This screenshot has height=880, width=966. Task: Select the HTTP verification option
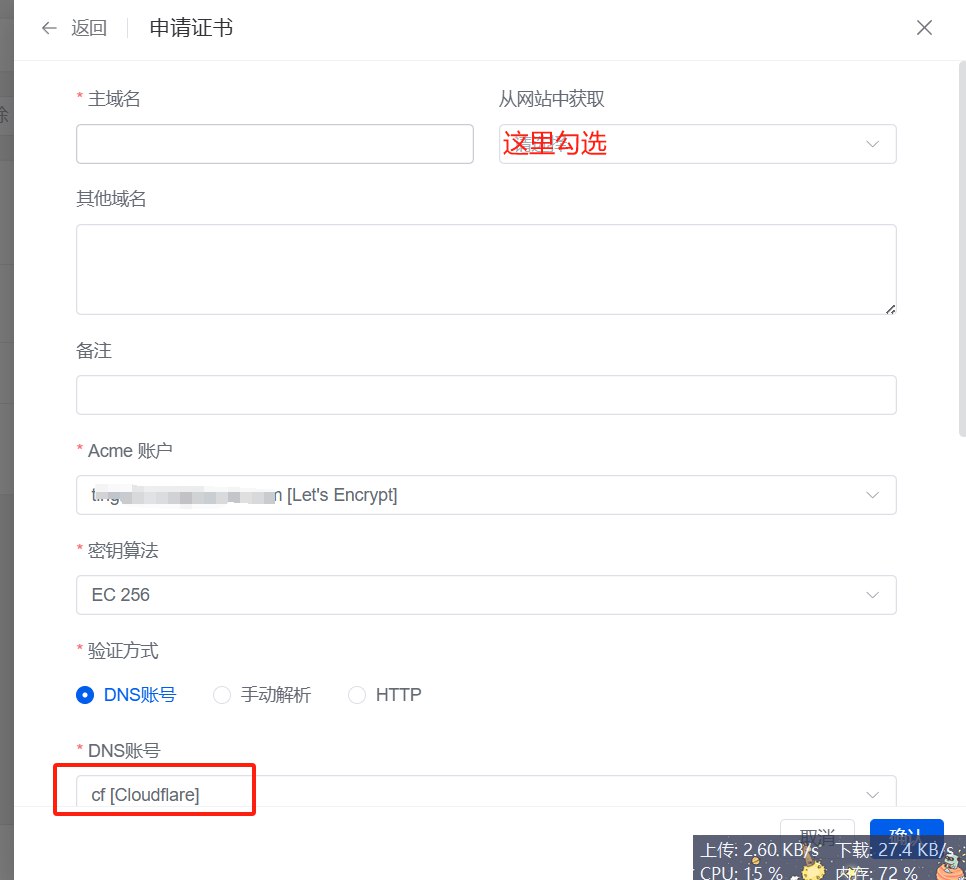click(357, 695)
